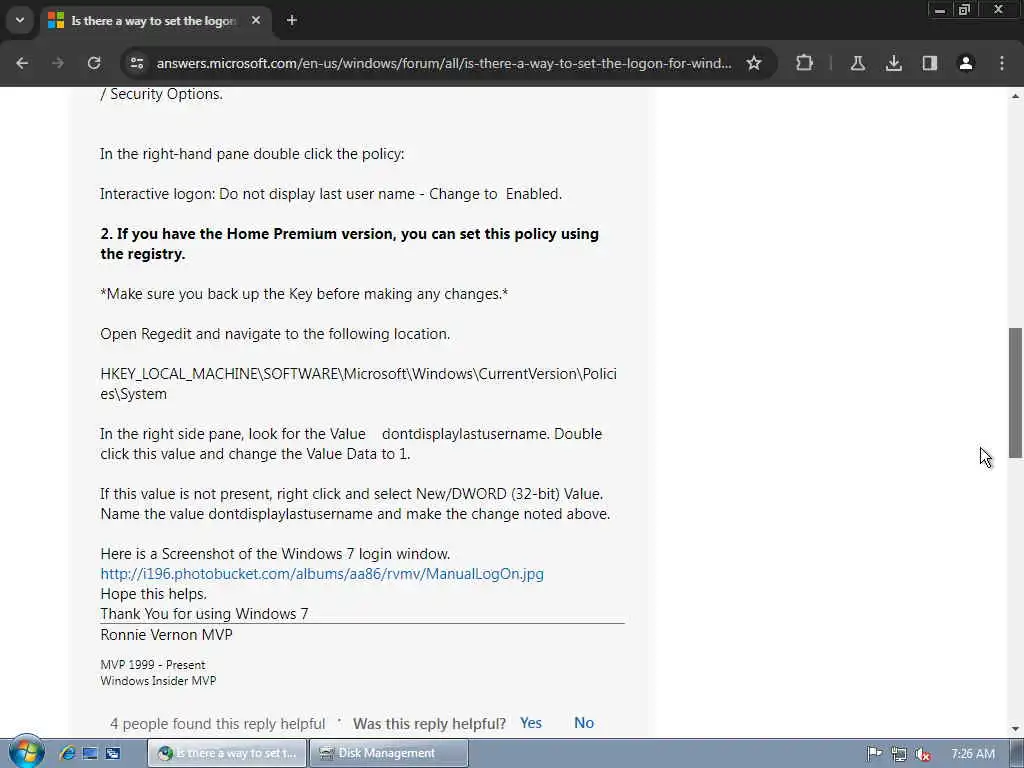Open the second pinned taskbar icon
1024x768 pixels.
pyautogui.click(x=90, y=753)
